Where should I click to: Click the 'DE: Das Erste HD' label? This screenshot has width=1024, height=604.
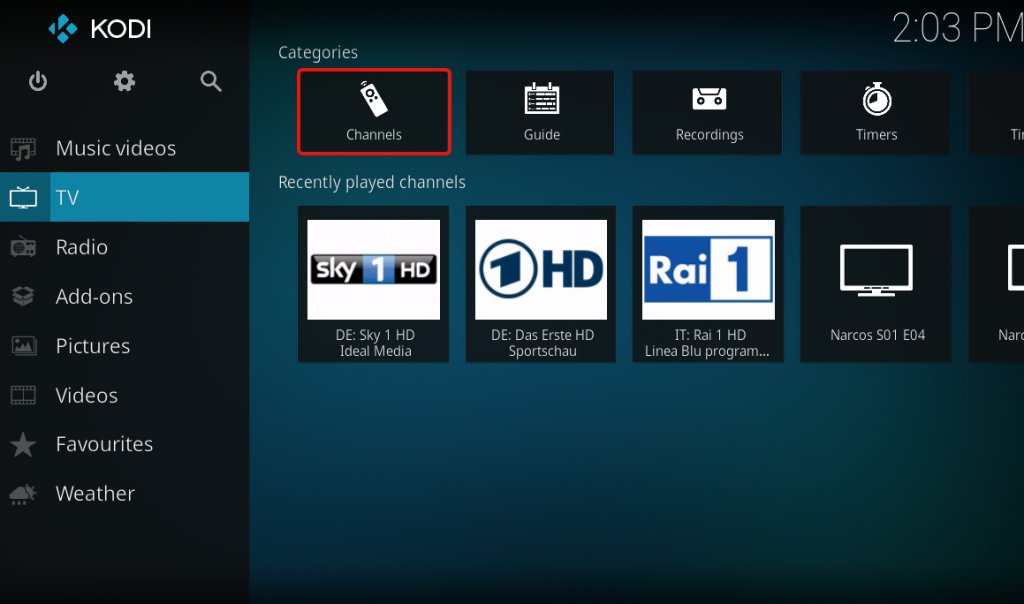(x=543, y=335)
